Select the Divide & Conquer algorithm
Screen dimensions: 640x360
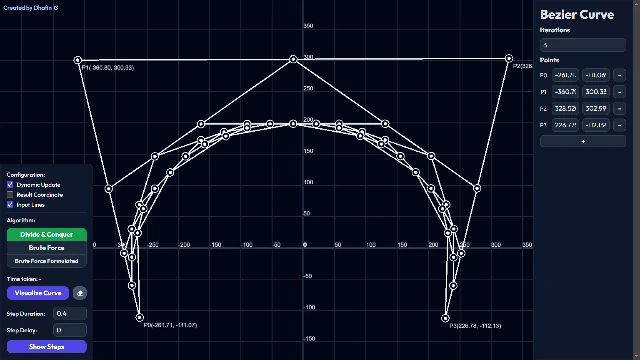pyautogui.click(x=47, y=235)
